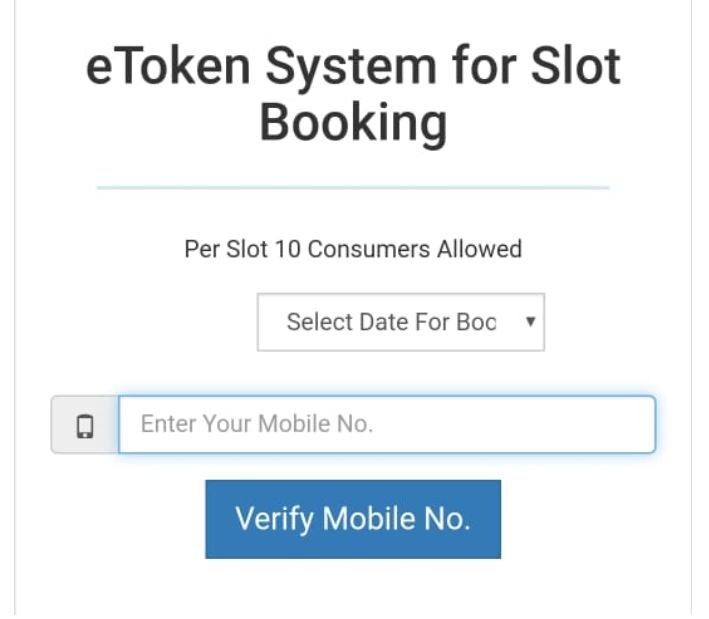Click the word System in the title
Image resolution: width=709 pixels, height=619 pixels.
[351, 69]
